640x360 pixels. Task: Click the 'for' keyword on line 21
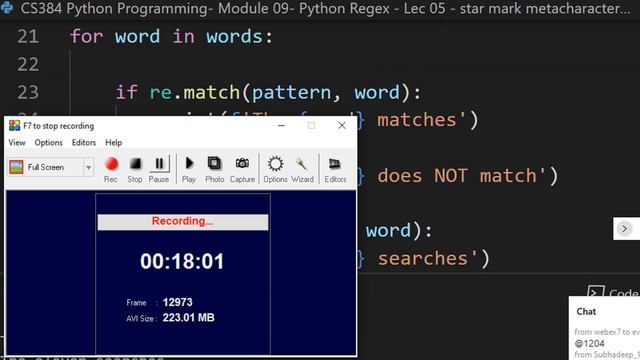pos(87,37)
